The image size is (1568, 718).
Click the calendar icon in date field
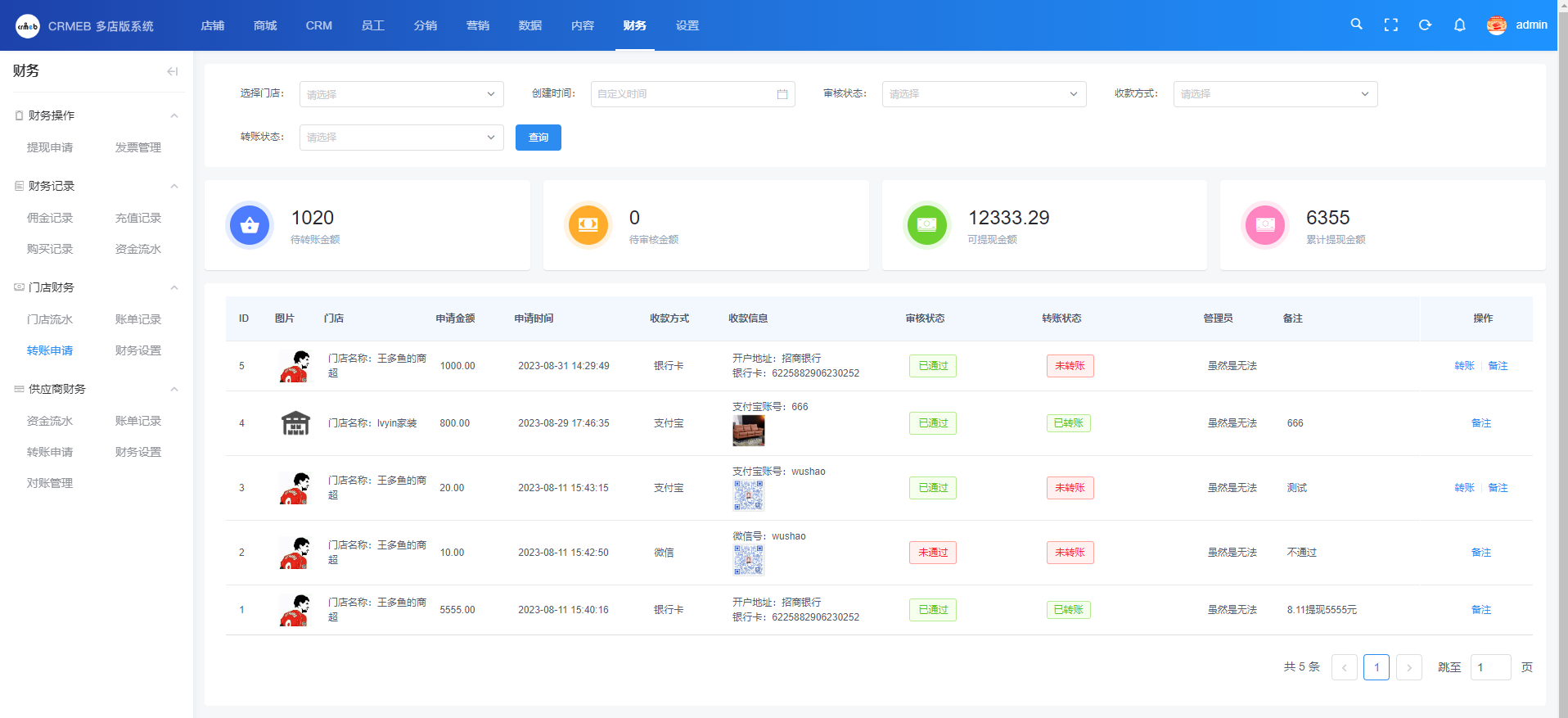[x=782, y=94]
